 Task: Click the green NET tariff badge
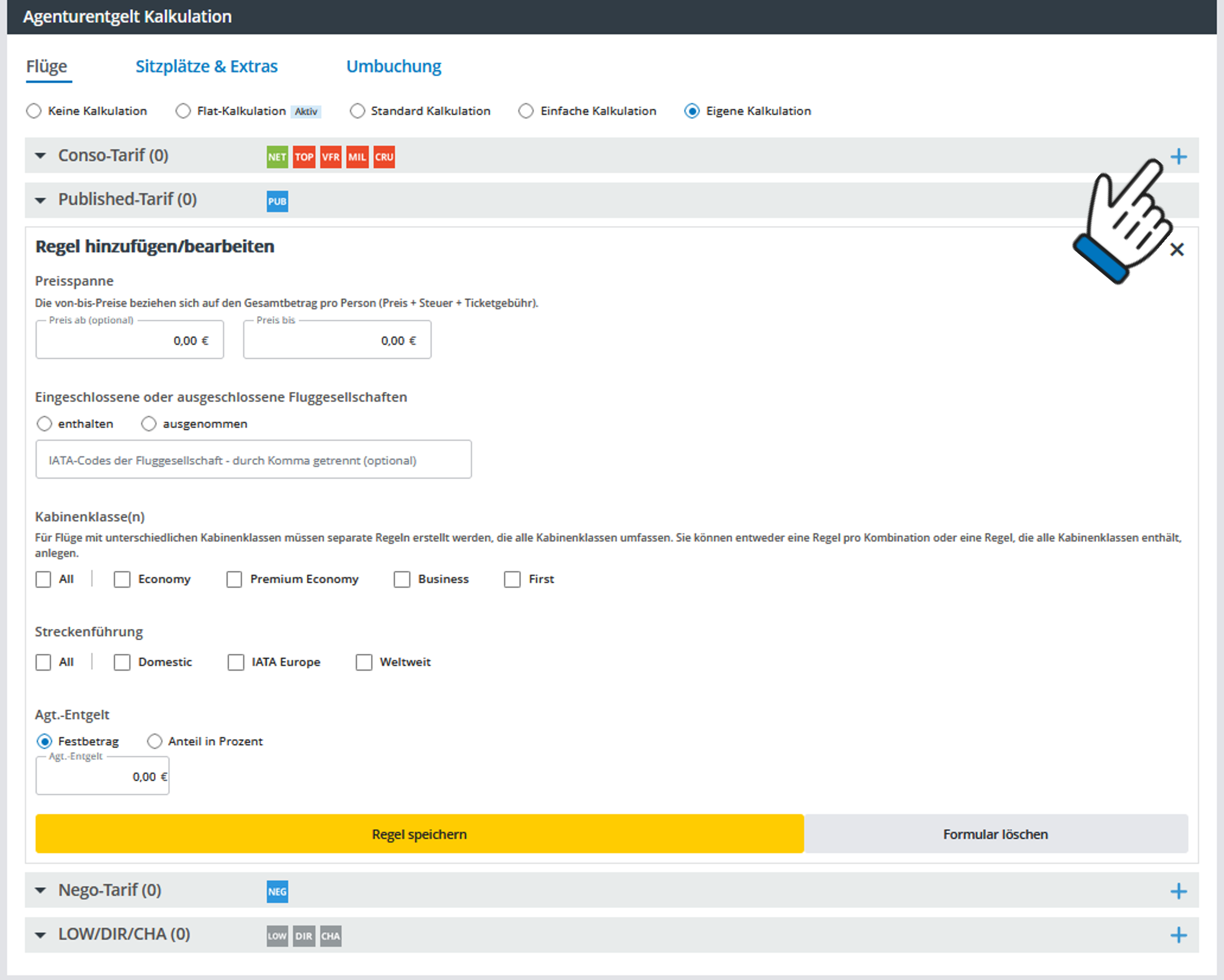pyautogui.click(x=277, y=157)
